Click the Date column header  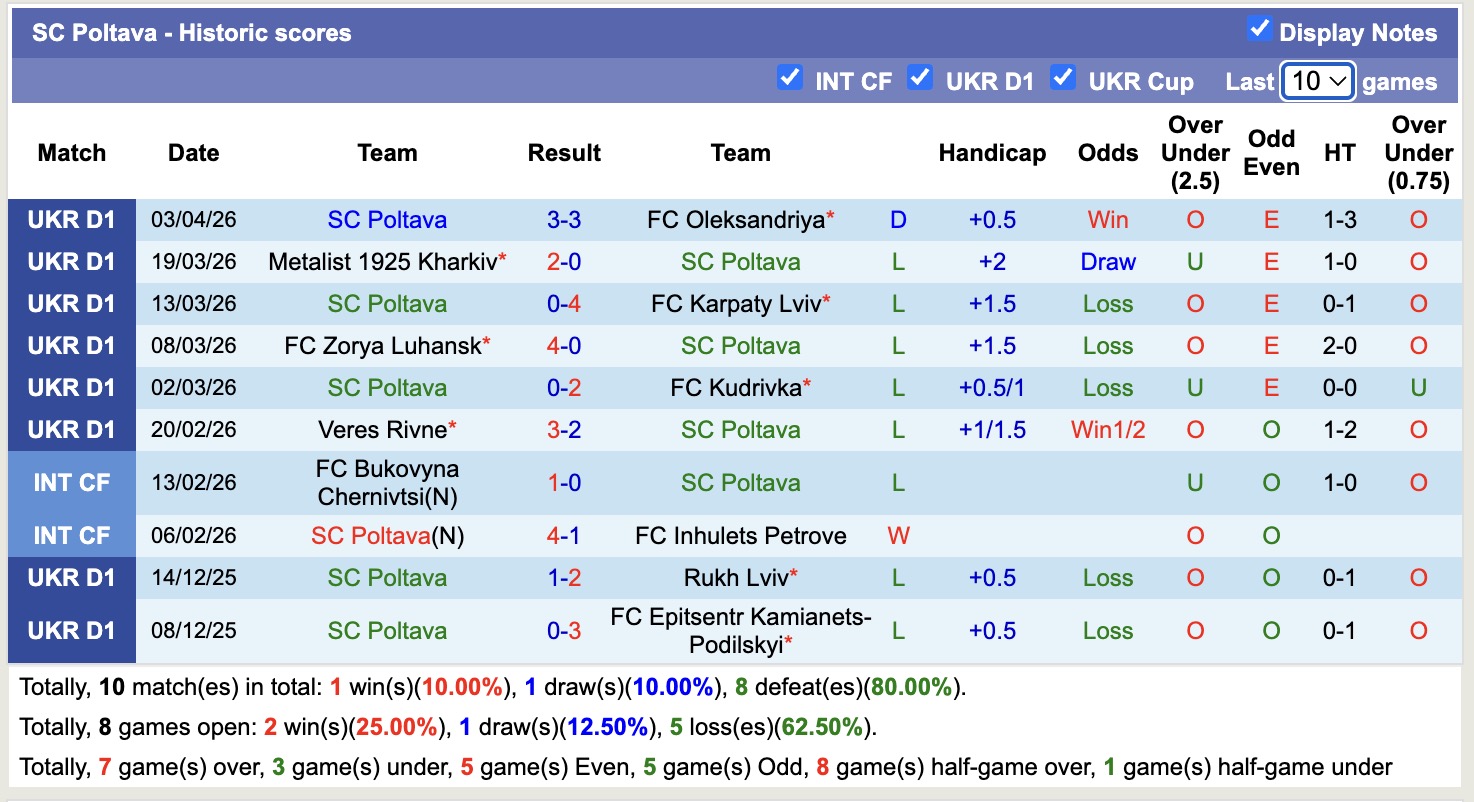[193, 152]
